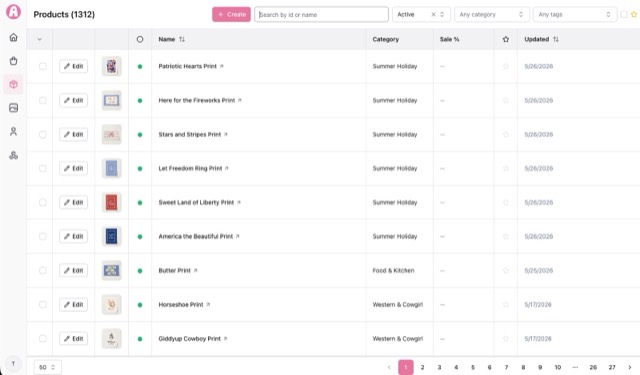This screenshot has height=375, width=640.
Task: Select the America the Beautiful Print checkbox
Action: pos(43,237)
